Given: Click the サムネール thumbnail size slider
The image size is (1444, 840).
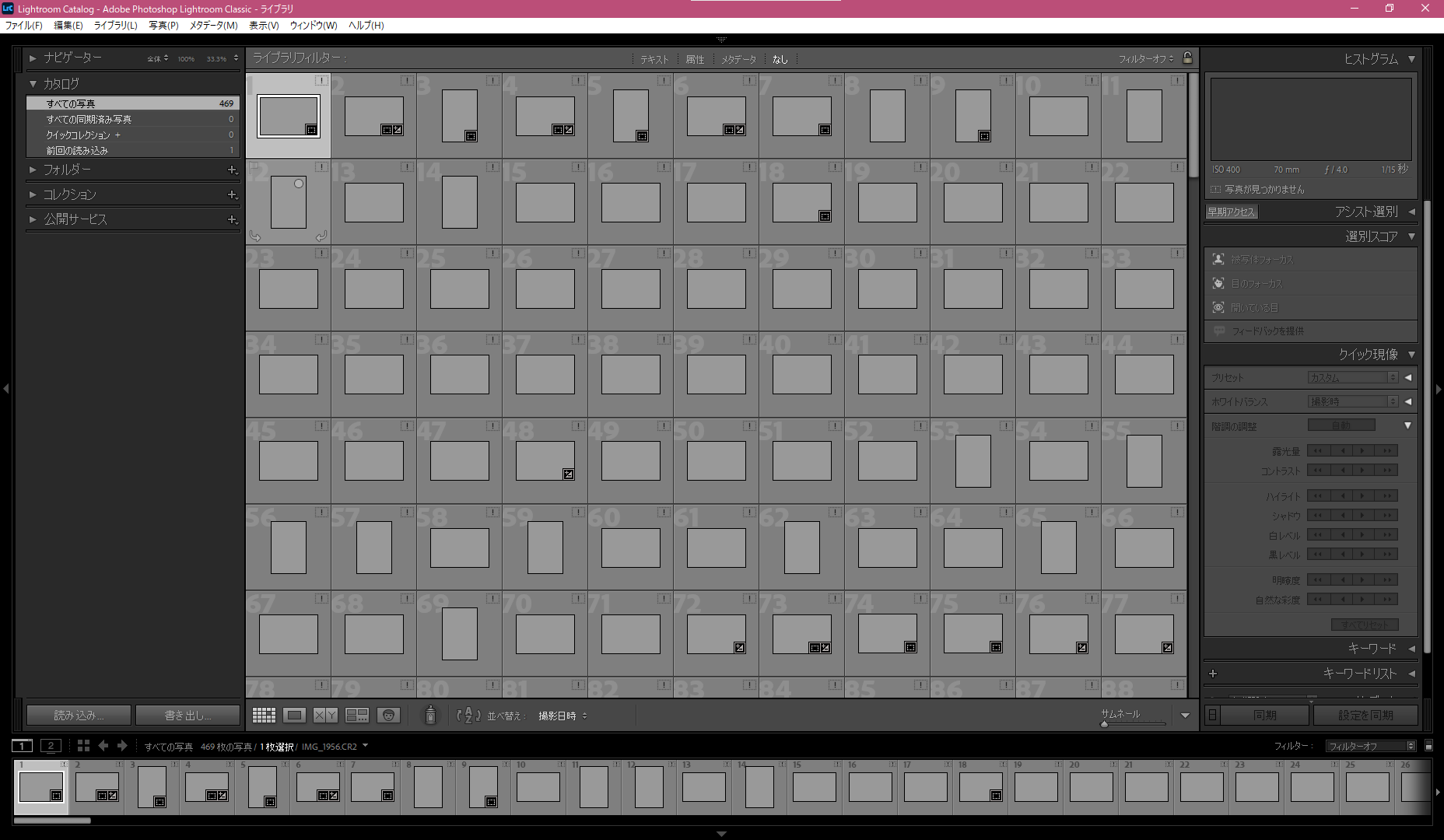Looking at the screenshot, I should tap(1132, 724).
